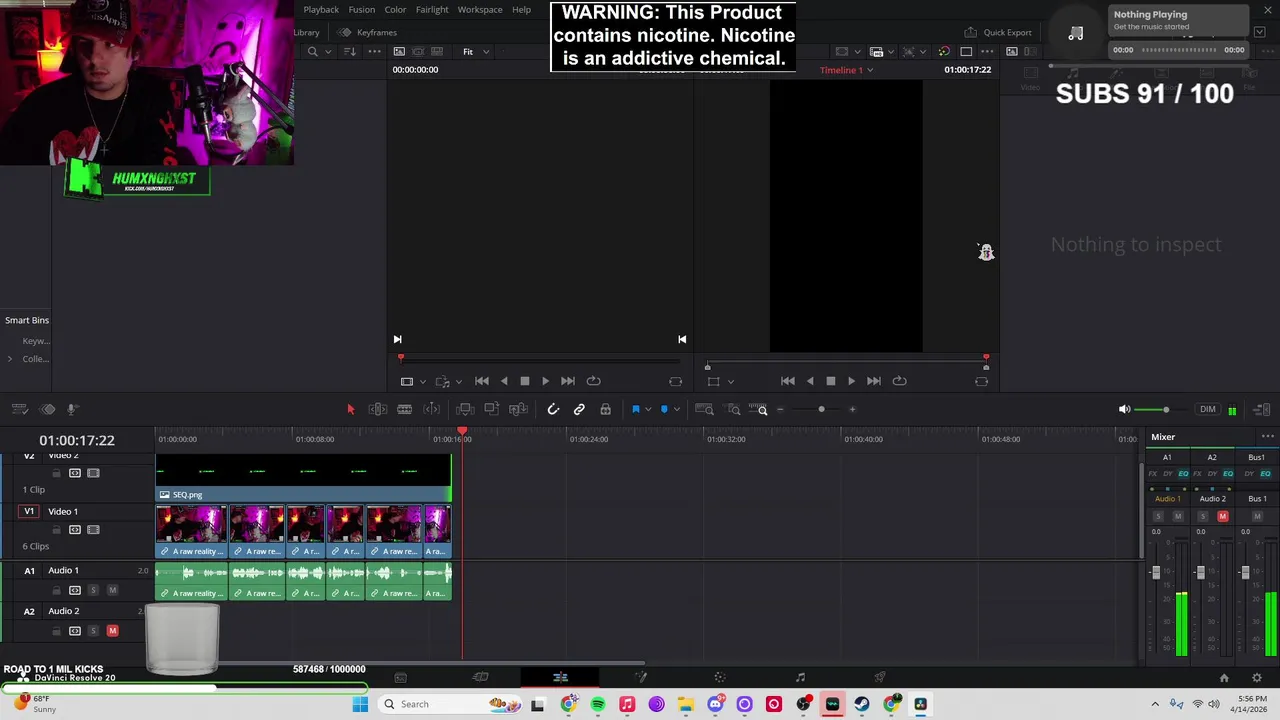Lock the Video 1 track
The width and height of the screenshot is (1280, 720).
56,530
